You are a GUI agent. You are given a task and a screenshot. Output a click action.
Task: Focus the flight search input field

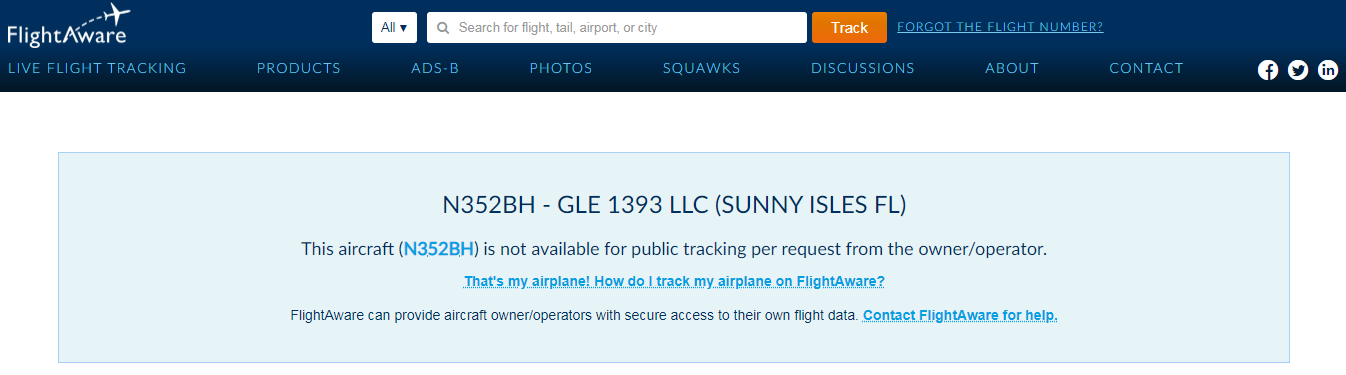tap(617, 28)
